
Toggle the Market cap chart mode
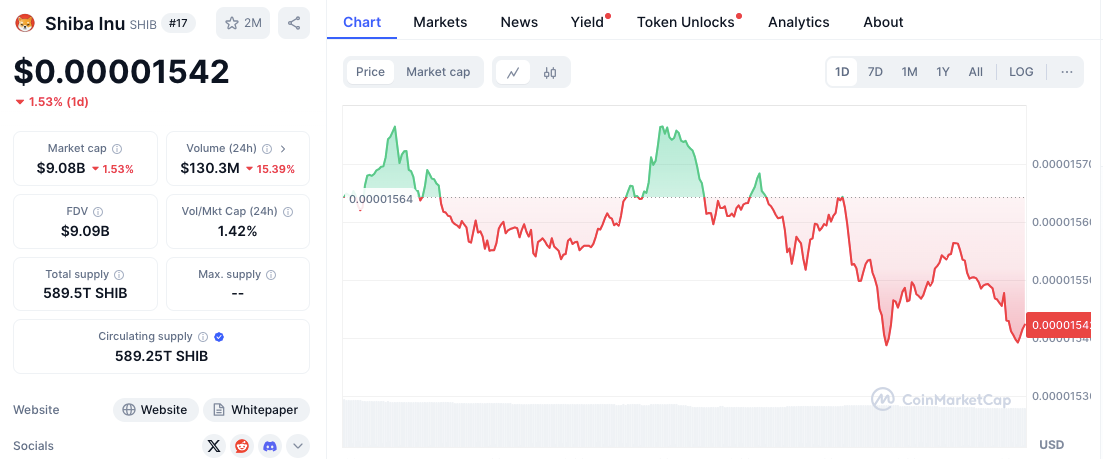click(x=438, y=72)
